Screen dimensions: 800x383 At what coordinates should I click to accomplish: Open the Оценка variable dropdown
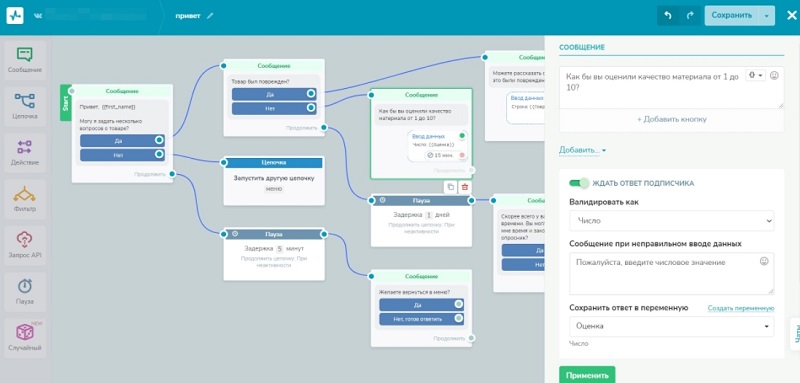(x=671, y=326)
